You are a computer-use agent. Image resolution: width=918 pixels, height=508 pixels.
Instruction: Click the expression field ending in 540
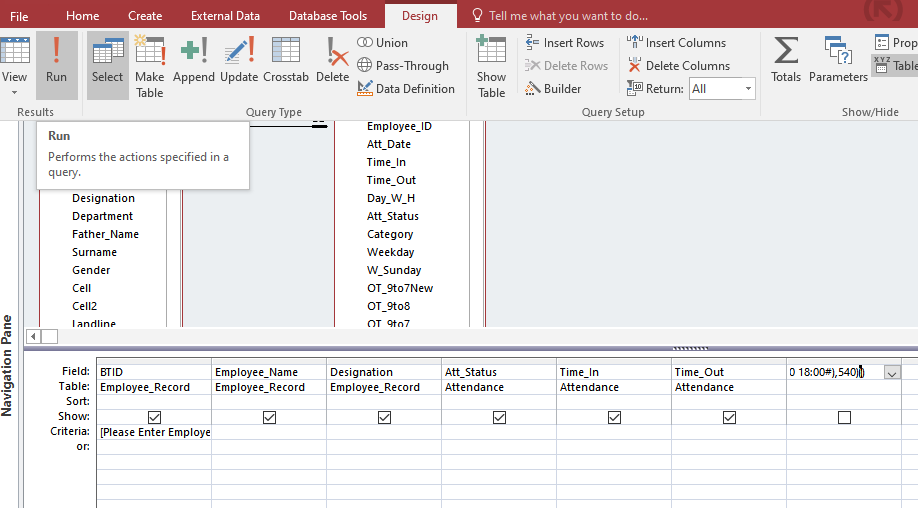tap(835, 372)
